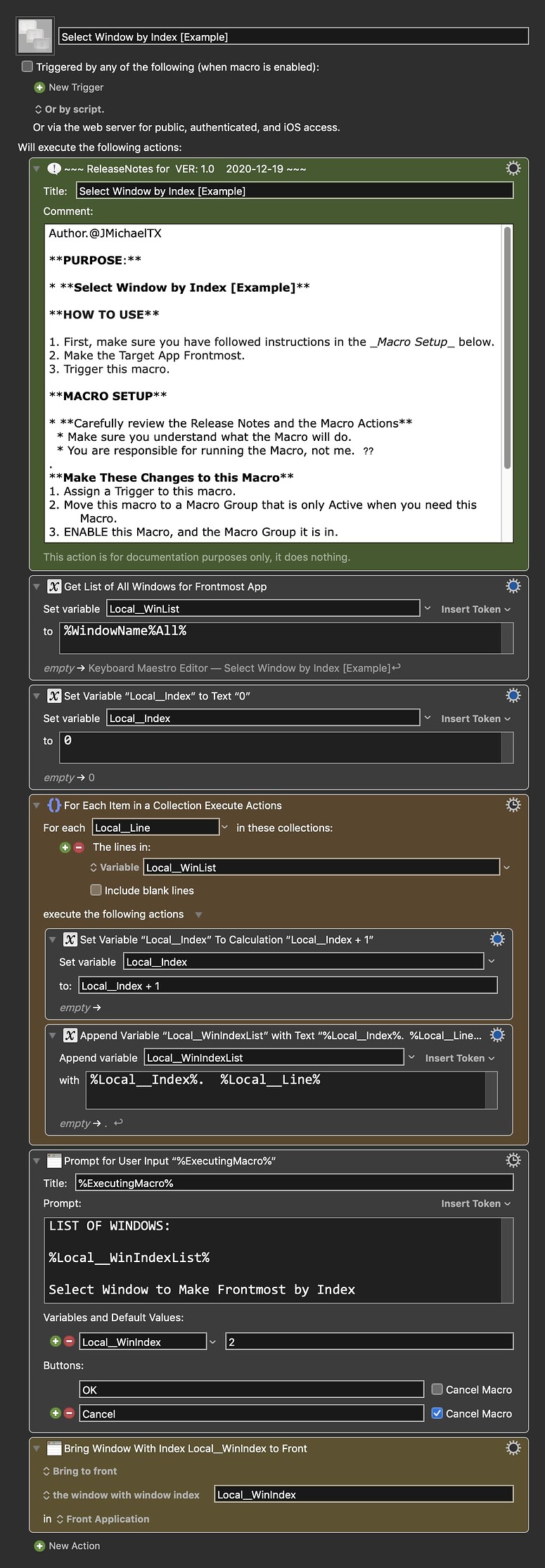The image size is (545, 1568).
Task: Open Insert Token menu for Append Variable action
Action: point(460,1058)
